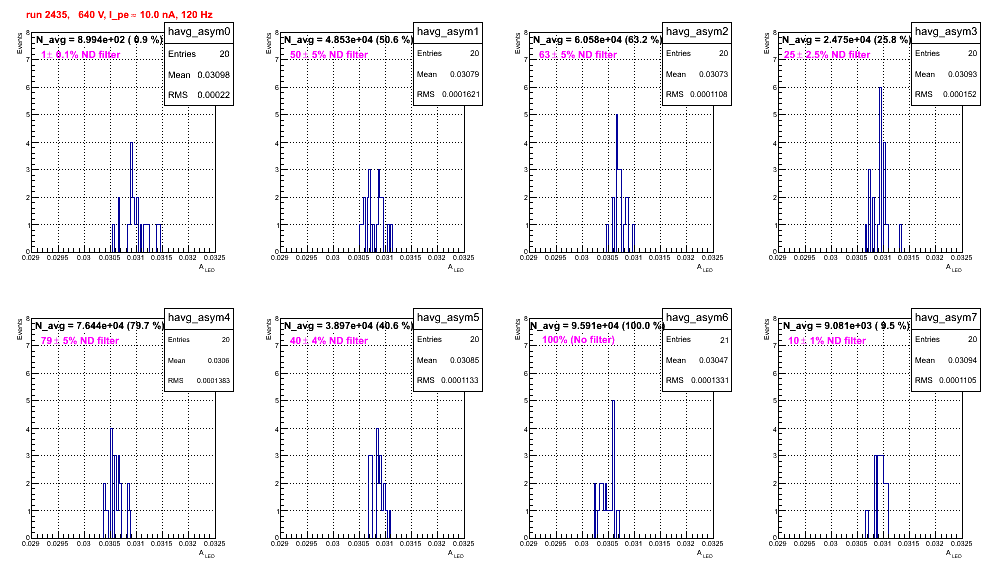Select the havg_asym1 stats box title

coord(448,32)
